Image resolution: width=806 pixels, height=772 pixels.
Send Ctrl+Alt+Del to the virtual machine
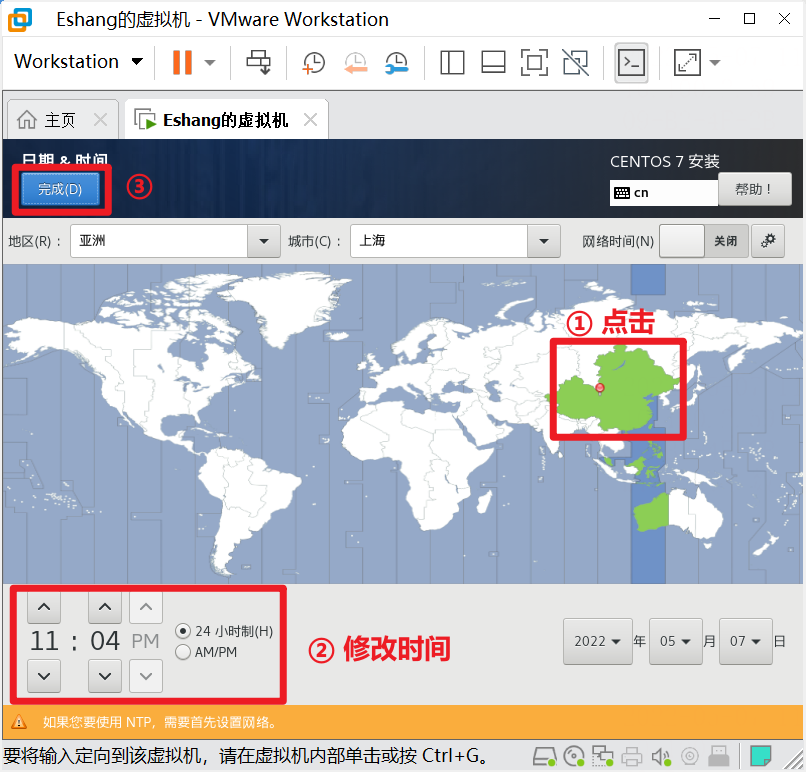coord(259,62)
